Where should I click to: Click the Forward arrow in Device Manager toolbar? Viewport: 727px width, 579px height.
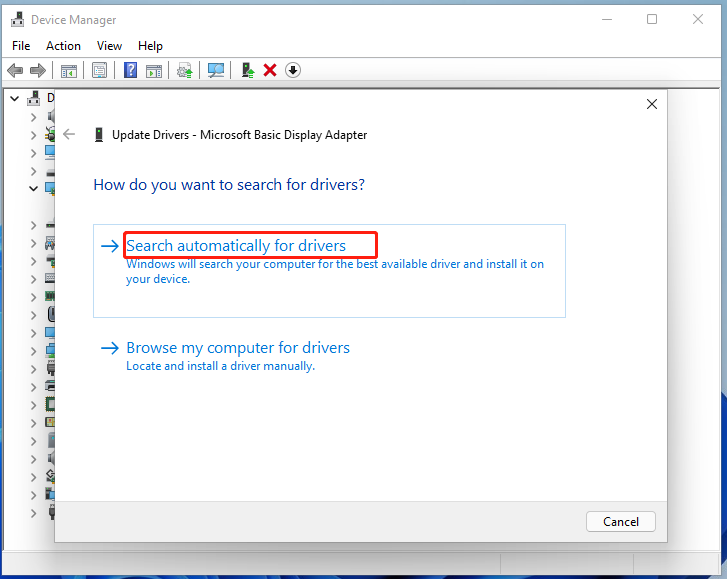pos(38,70)
